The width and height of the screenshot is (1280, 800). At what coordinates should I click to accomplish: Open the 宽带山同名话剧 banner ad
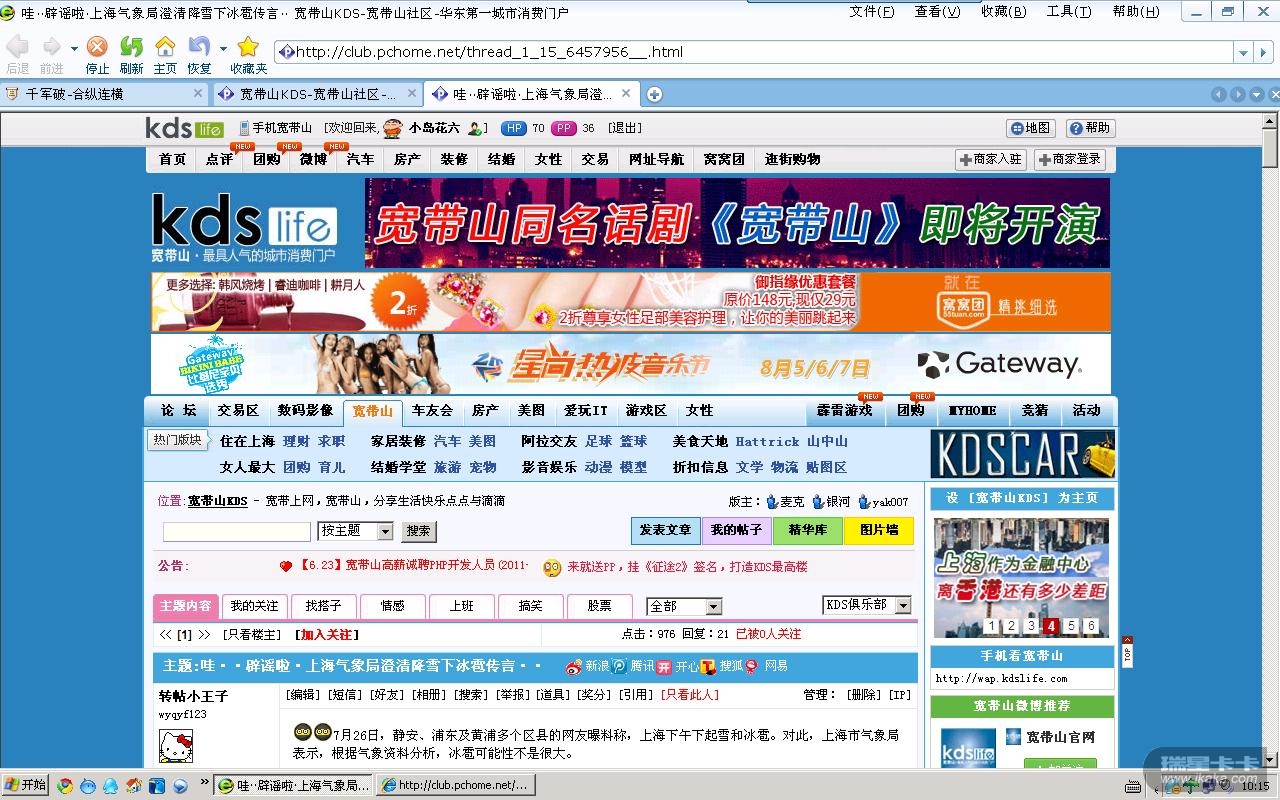tap(737, 223)
